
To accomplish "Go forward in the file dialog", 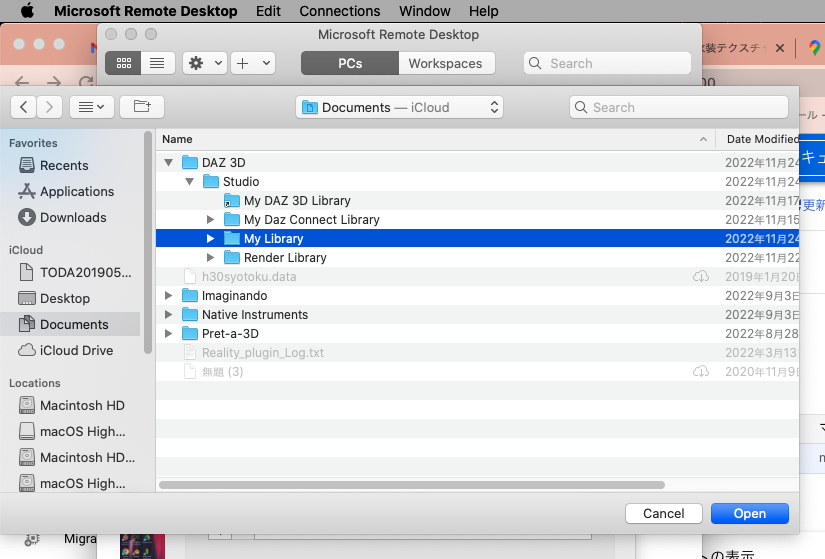I will pos(49,107).
